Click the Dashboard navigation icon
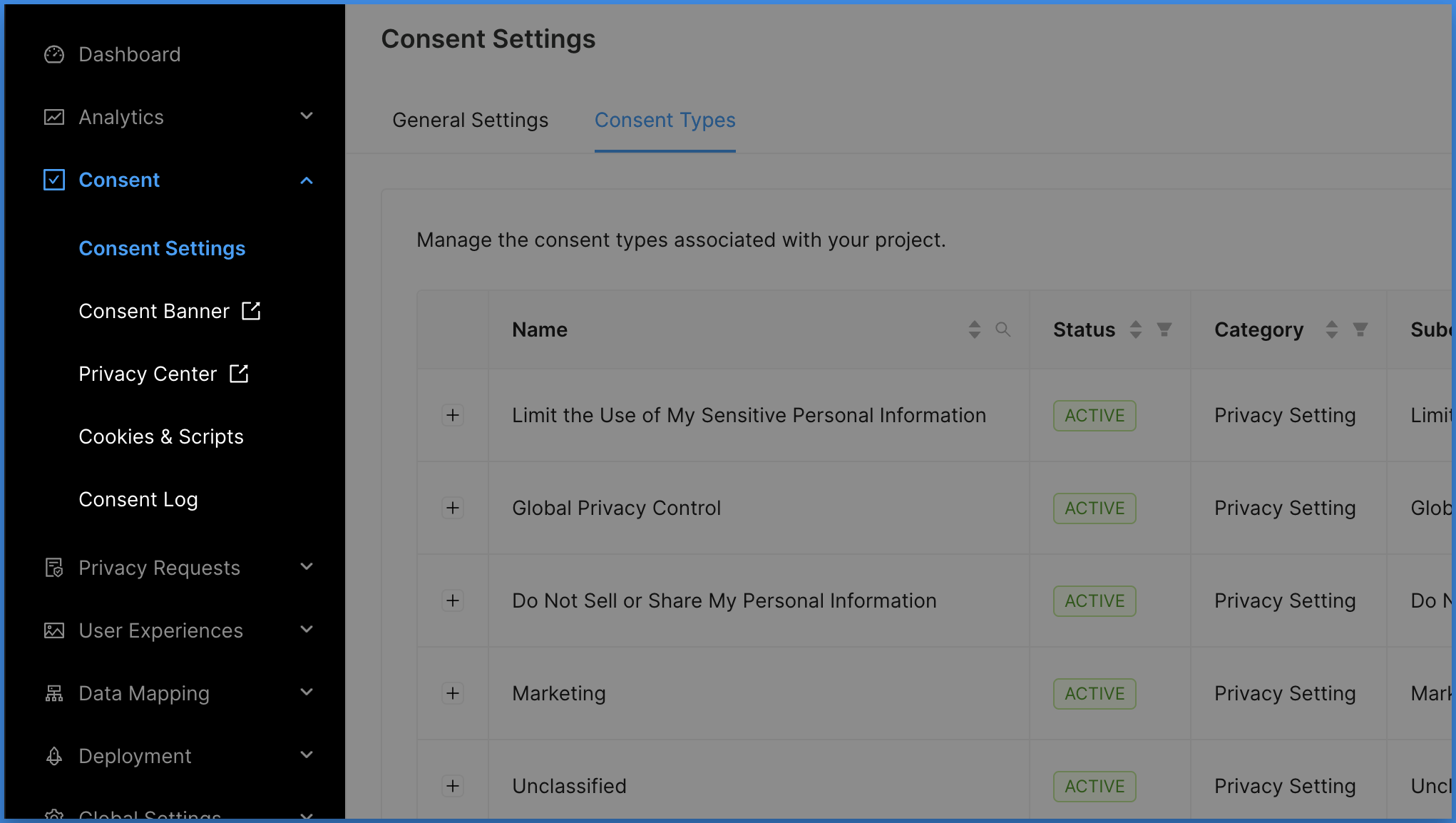 pos(54,54)
